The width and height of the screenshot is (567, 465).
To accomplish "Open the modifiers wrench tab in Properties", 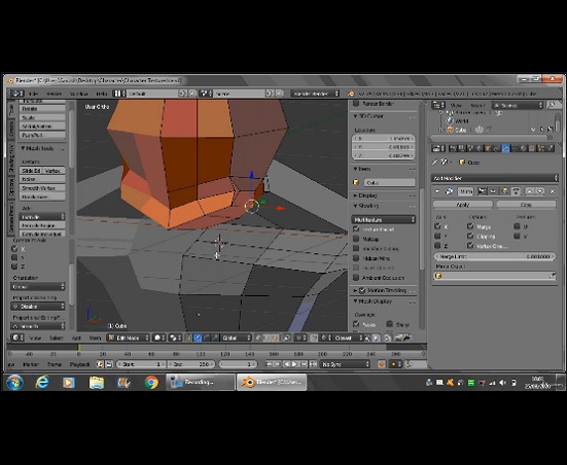I will tap(506, 148).
